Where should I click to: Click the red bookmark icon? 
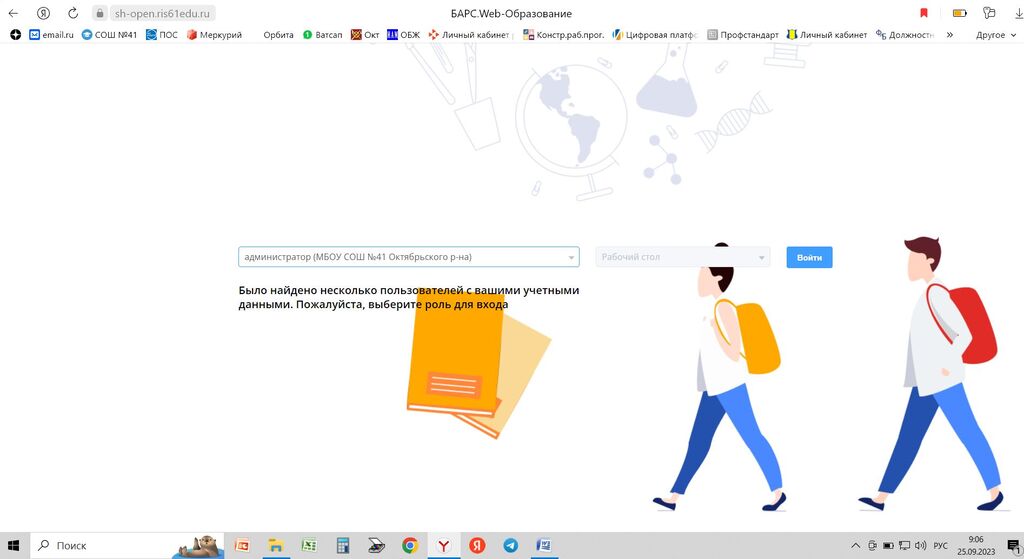[x=923, y=13]
